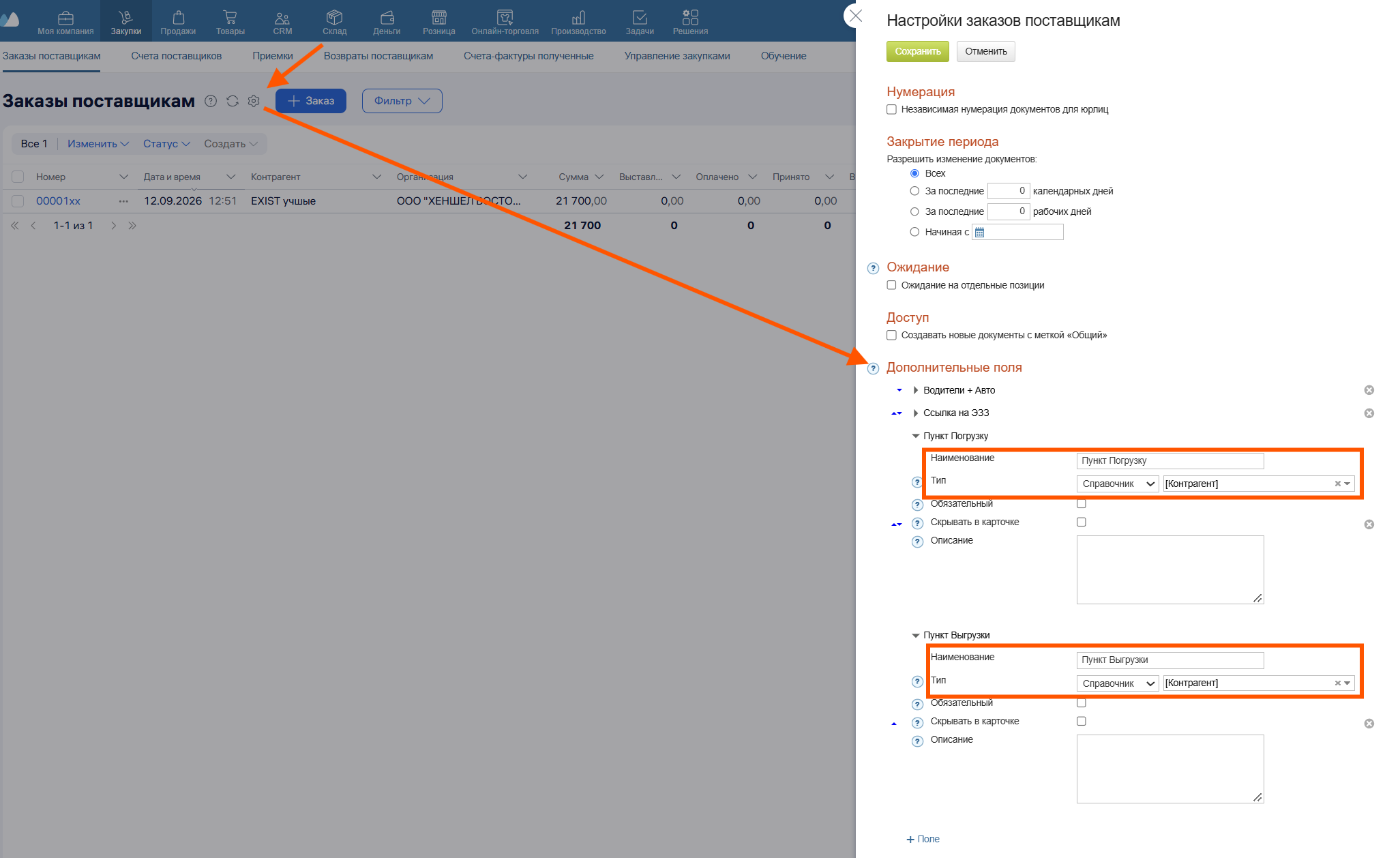Screen dimensions: 1400x858
Task: Open calendar picker next to Начиная с
Action: [x=979, y=233]
